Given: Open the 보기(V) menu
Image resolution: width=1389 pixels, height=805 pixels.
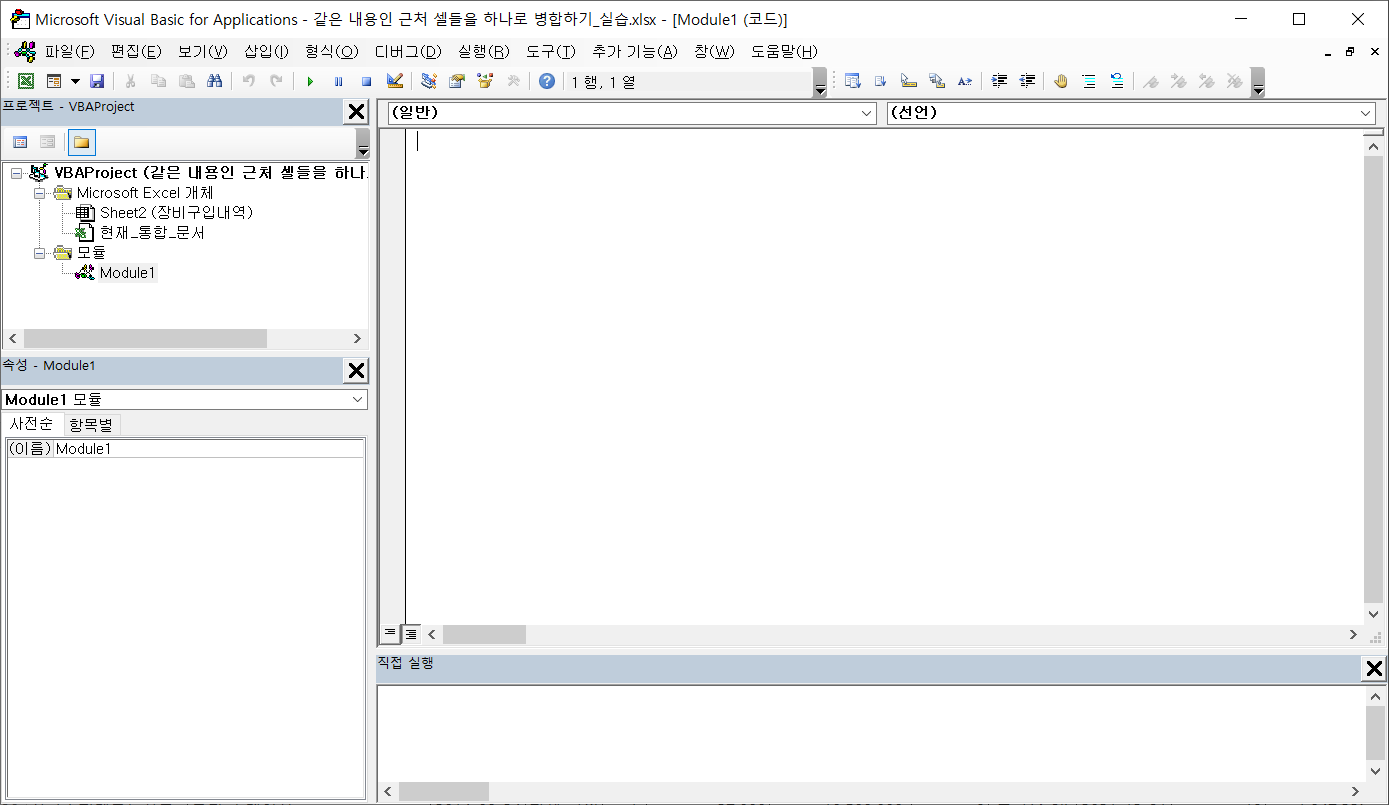Looking at the screenshot, I should click(x=202, y=51).
